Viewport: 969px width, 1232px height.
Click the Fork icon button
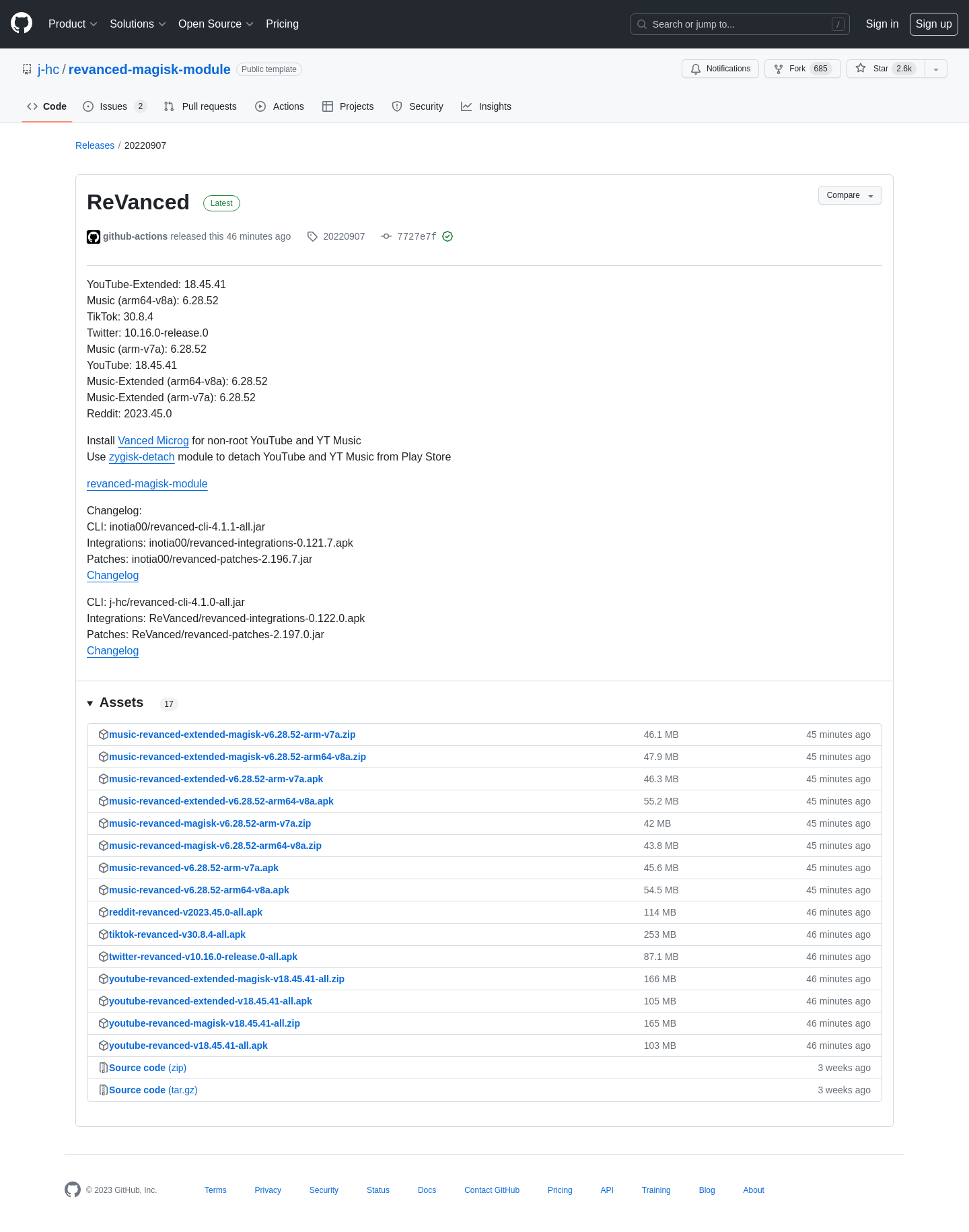tap(779, 69)
